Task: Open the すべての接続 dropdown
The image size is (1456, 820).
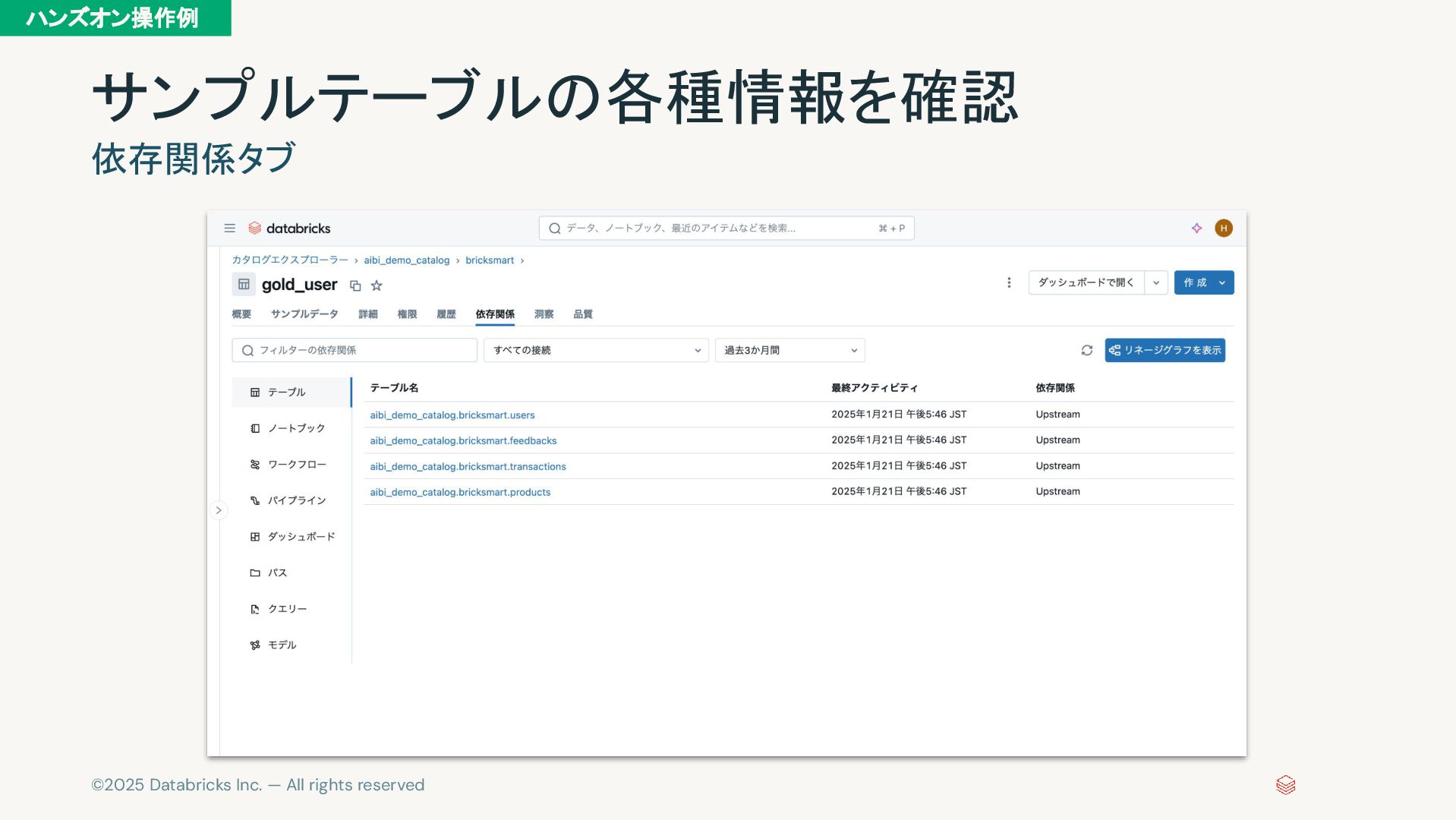Action: pos(596,350)
